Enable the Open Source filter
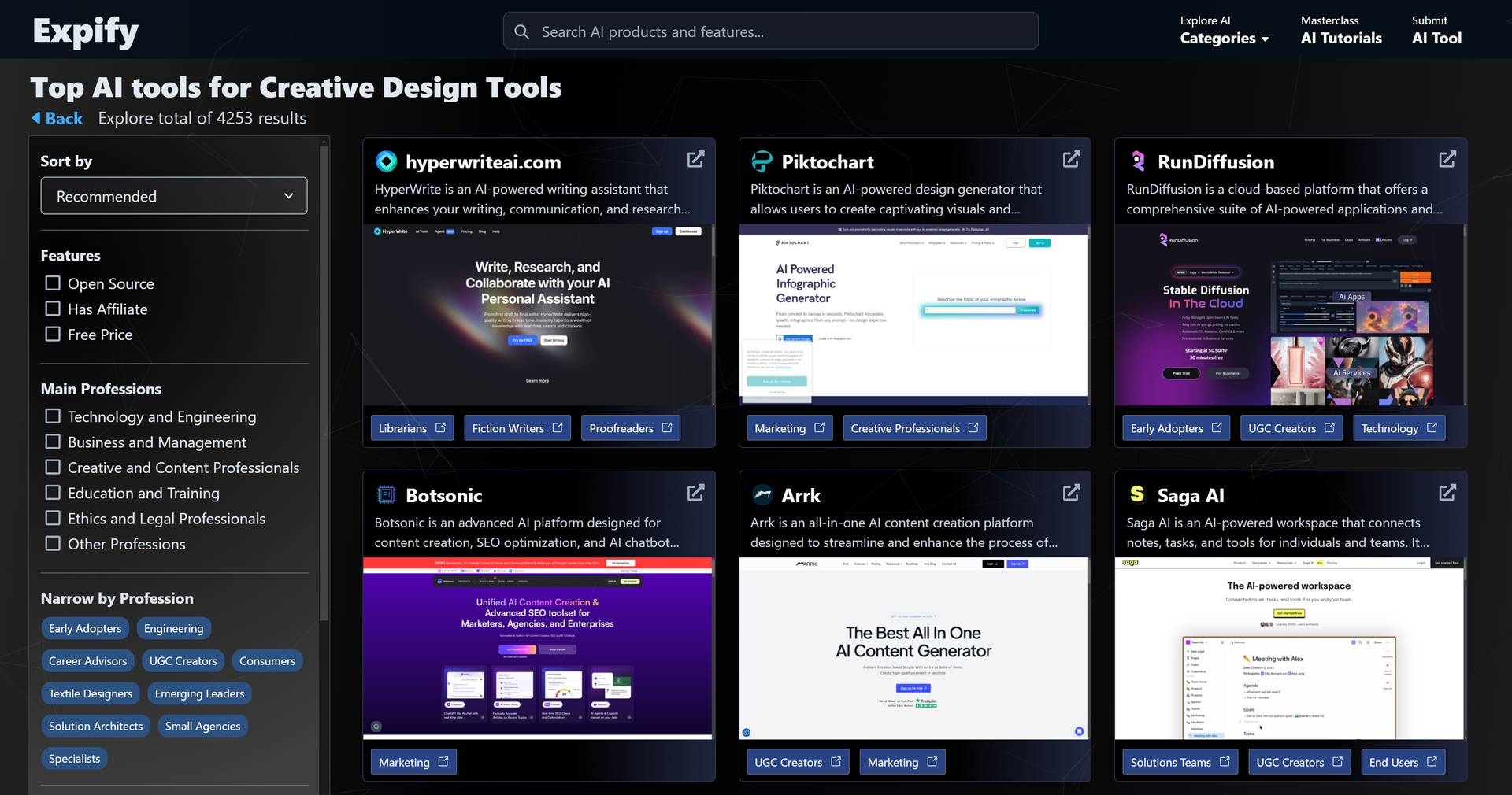This screenshot has height=795, width=1512. tap(53, 283)
